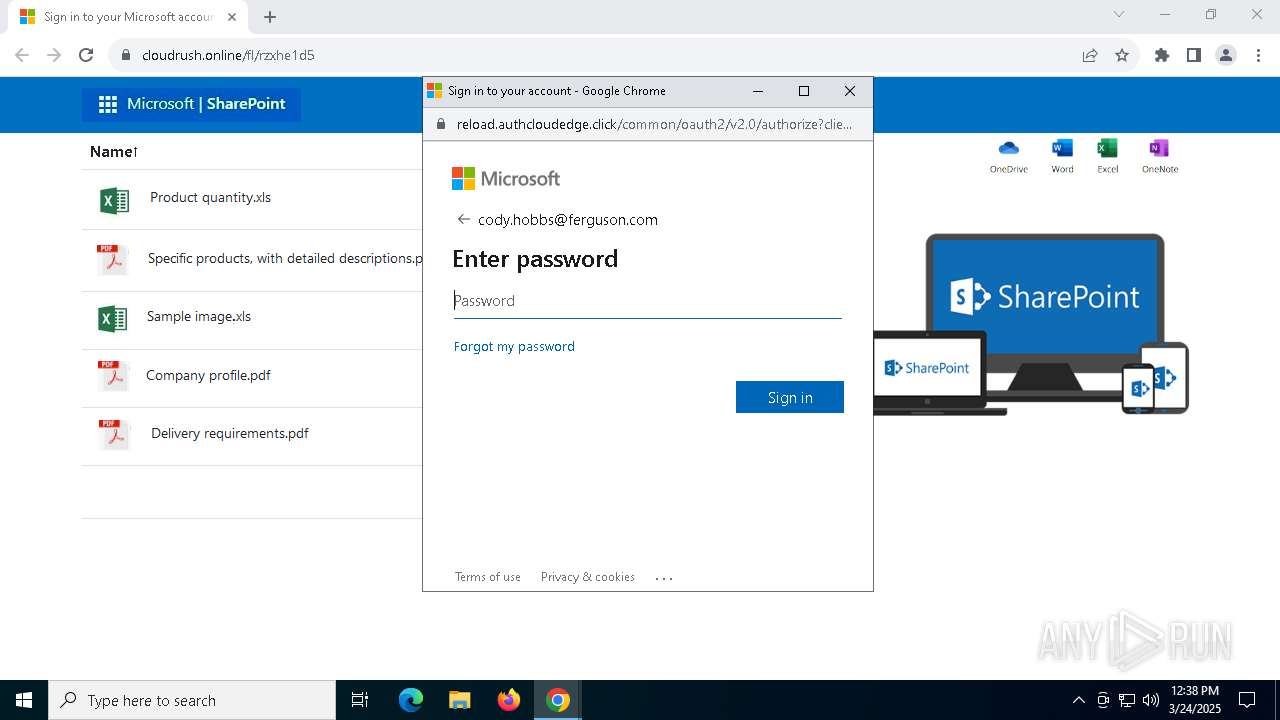Open File Explorer from taskbar
The height and width of the screenshot is (720, 1280).
coord(460,700)
